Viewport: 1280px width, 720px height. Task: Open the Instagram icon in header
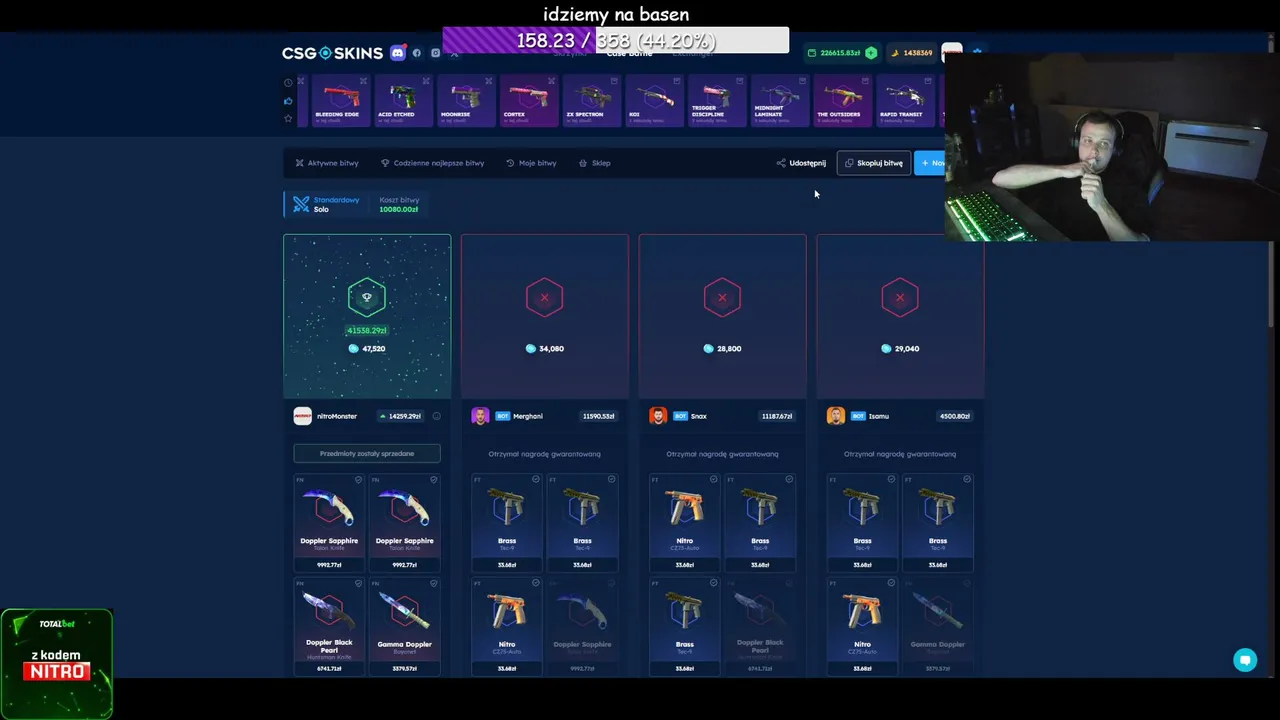click(x=435, y=53)
